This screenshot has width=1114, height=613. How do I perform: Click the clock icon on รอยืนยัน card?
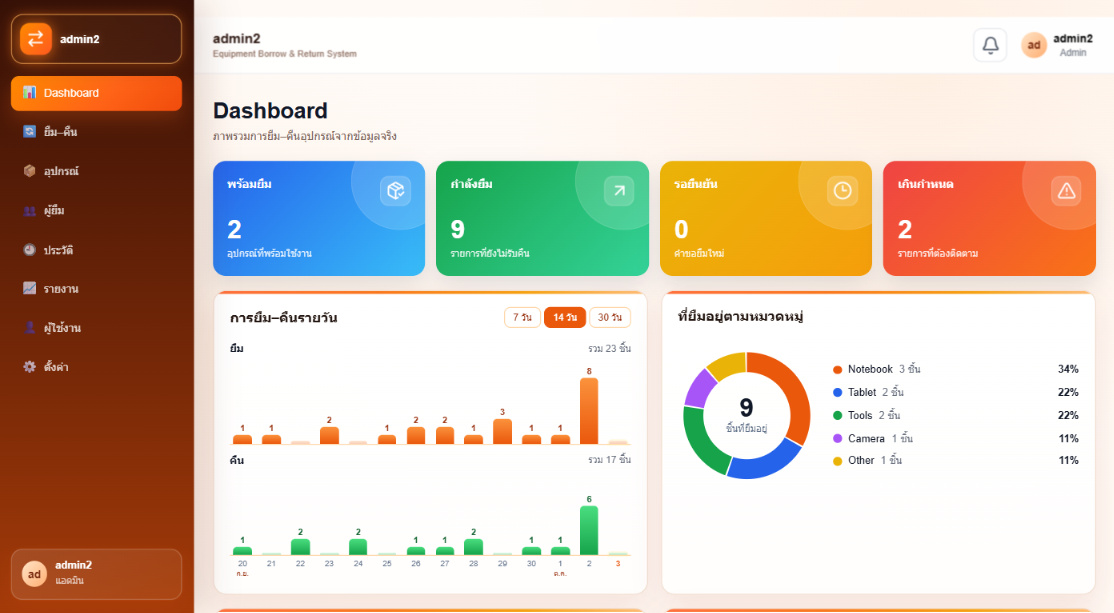pyautogui.click(x=842, y=191)
